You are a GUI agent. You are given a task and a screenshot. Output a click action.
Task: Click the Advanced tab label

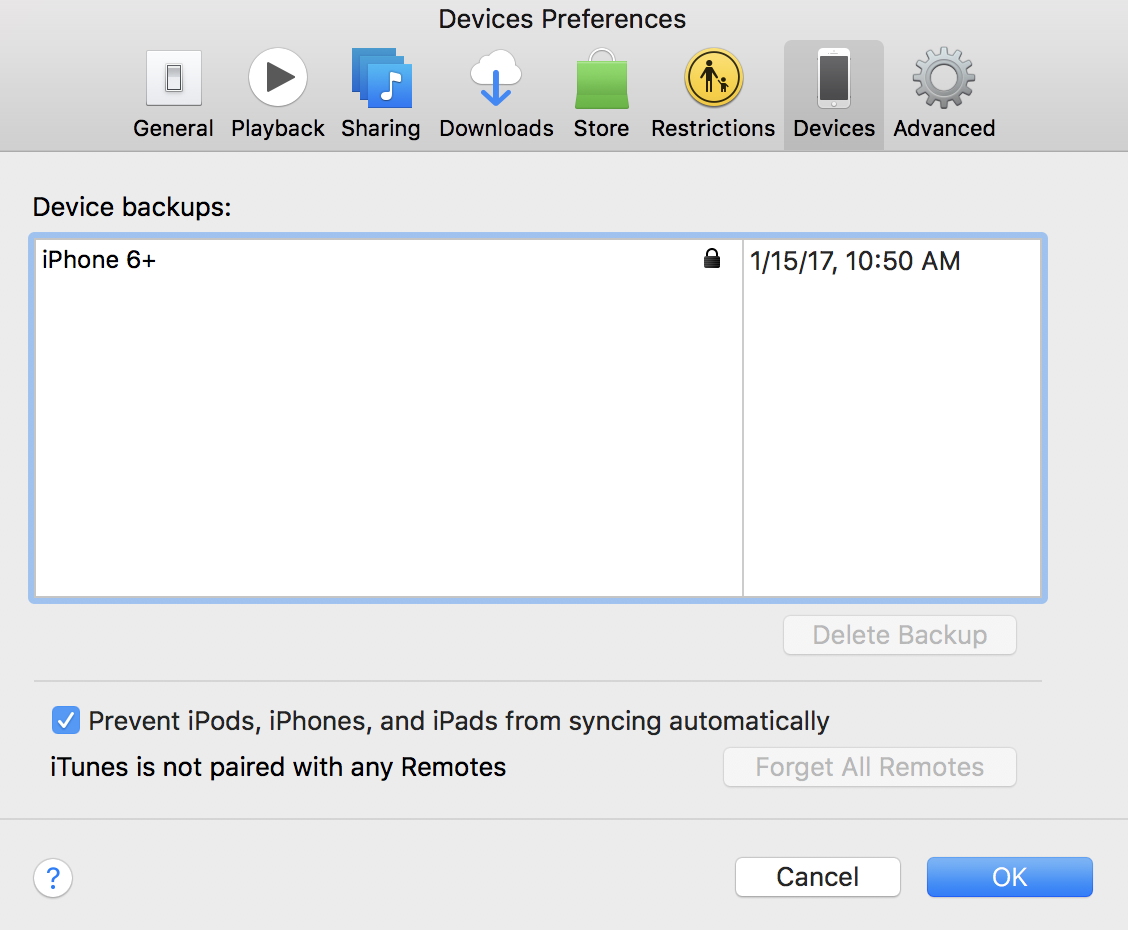click(944, 128)
